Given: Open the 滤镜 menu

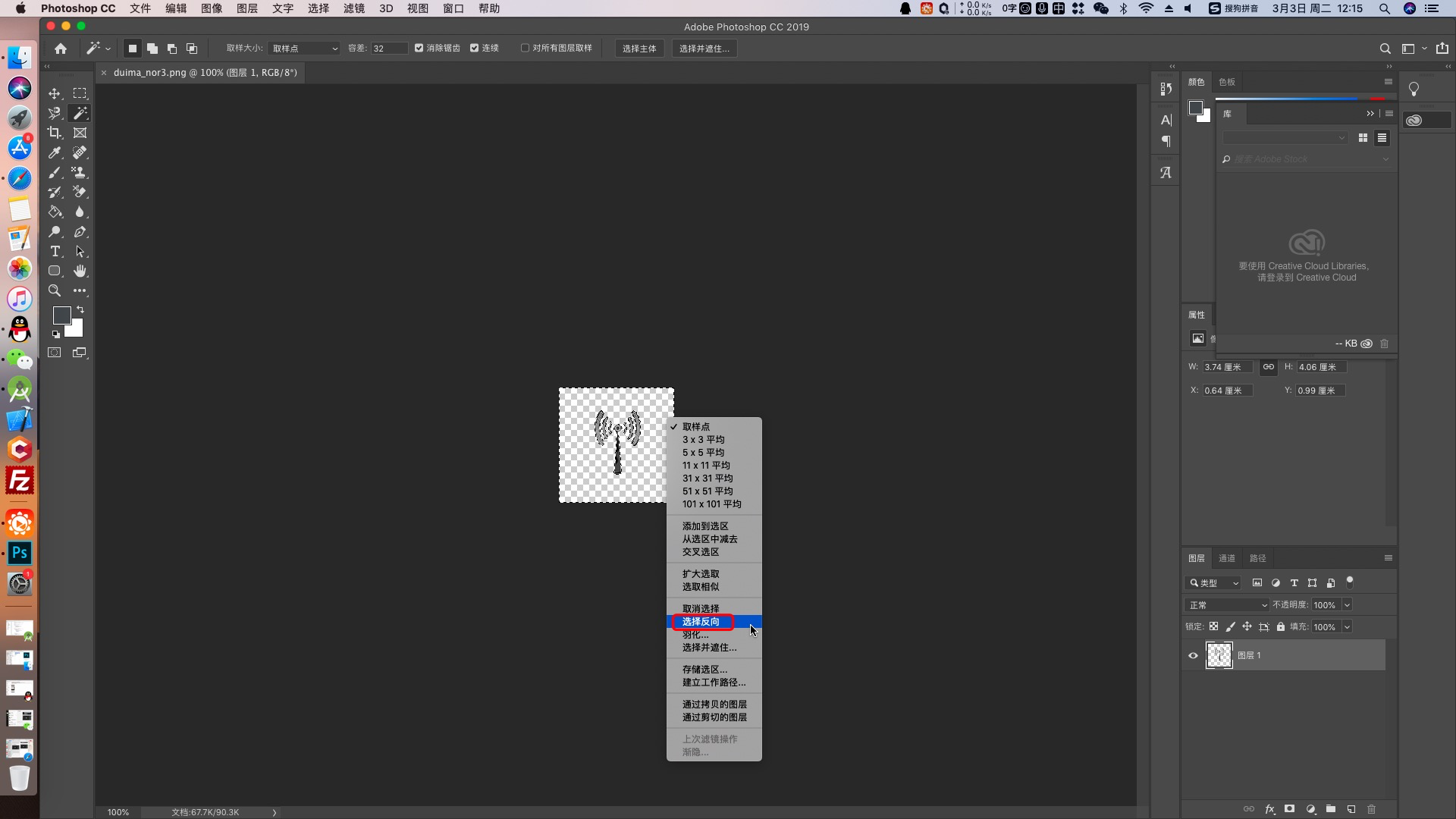Looking at the screenshot, I should (x=354, y=8).
